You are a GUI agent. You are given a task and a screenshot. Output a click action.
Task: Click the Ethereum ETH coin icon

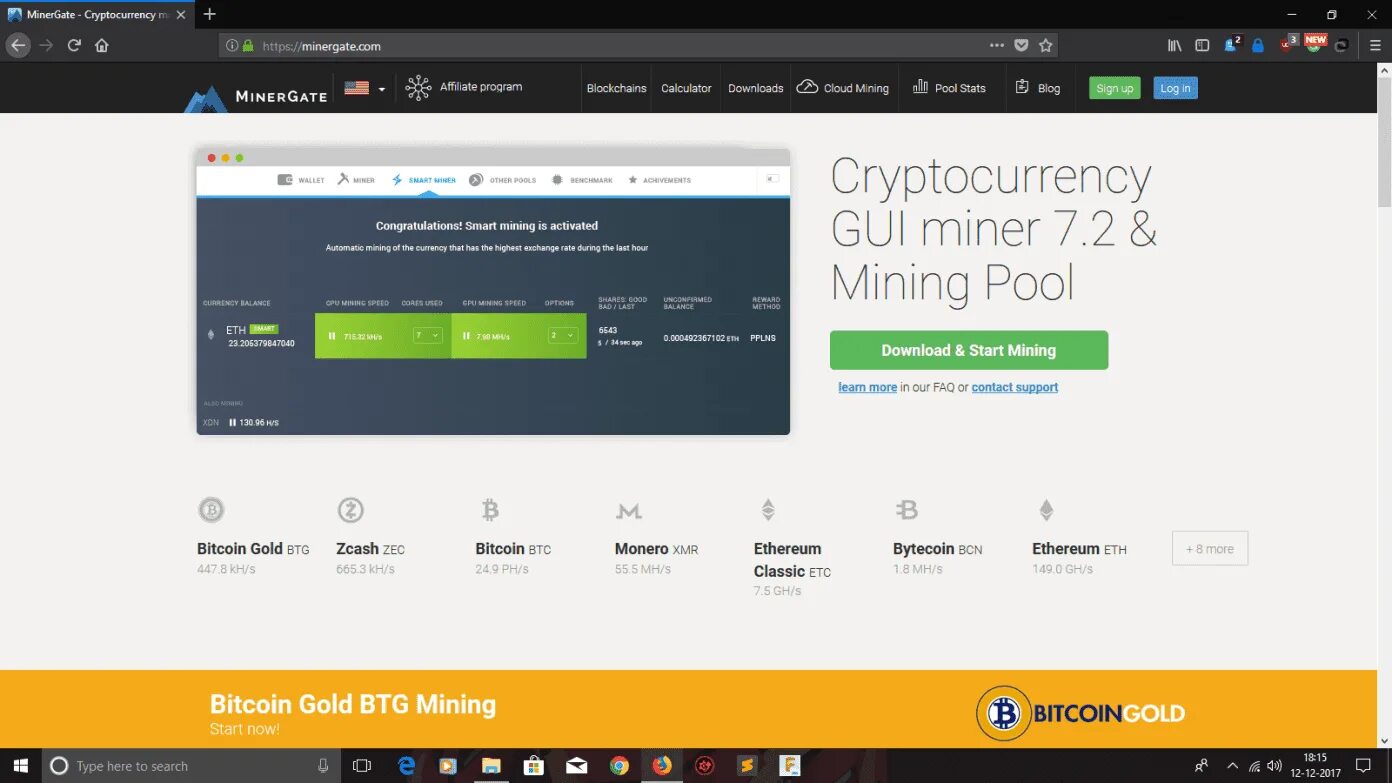(1046, 511)
